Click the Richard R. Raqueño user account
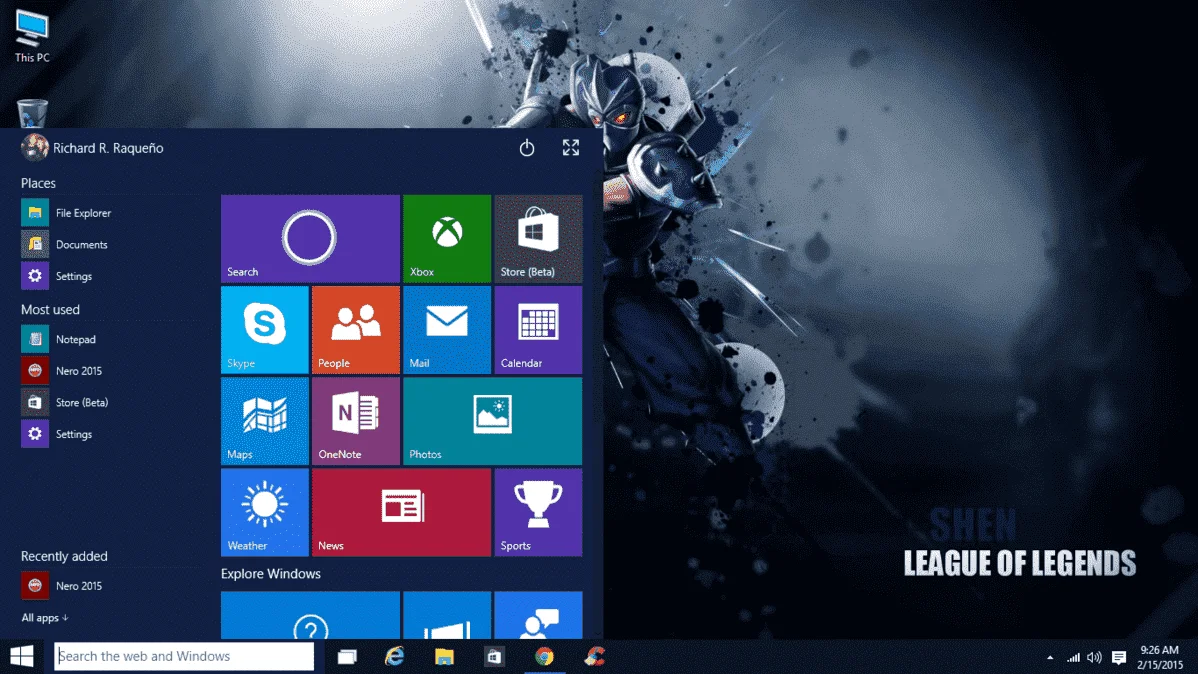 click(92, 147)
